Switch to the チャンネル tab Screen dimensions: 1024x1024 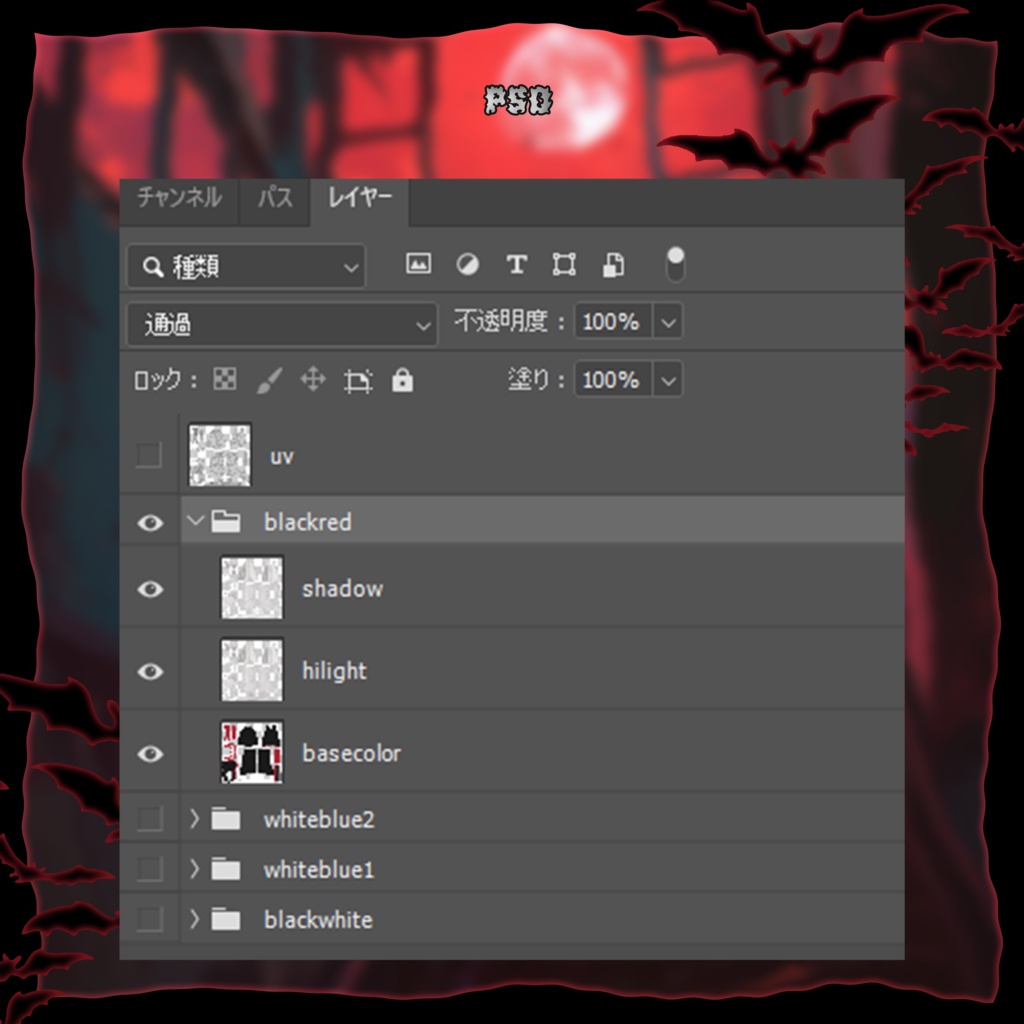180,197
